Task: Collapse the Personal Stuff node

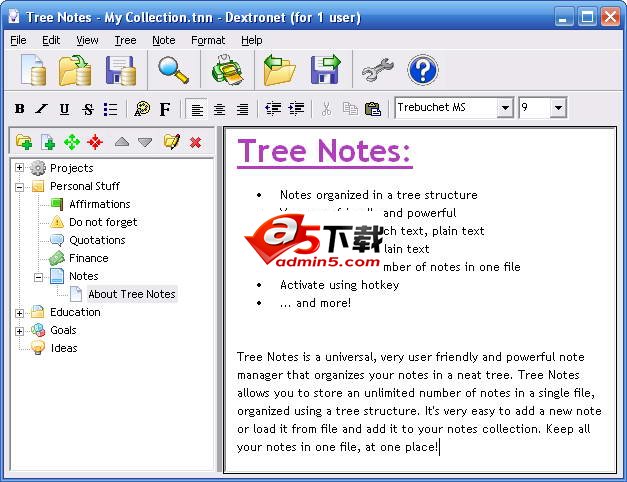Action: 19,186
